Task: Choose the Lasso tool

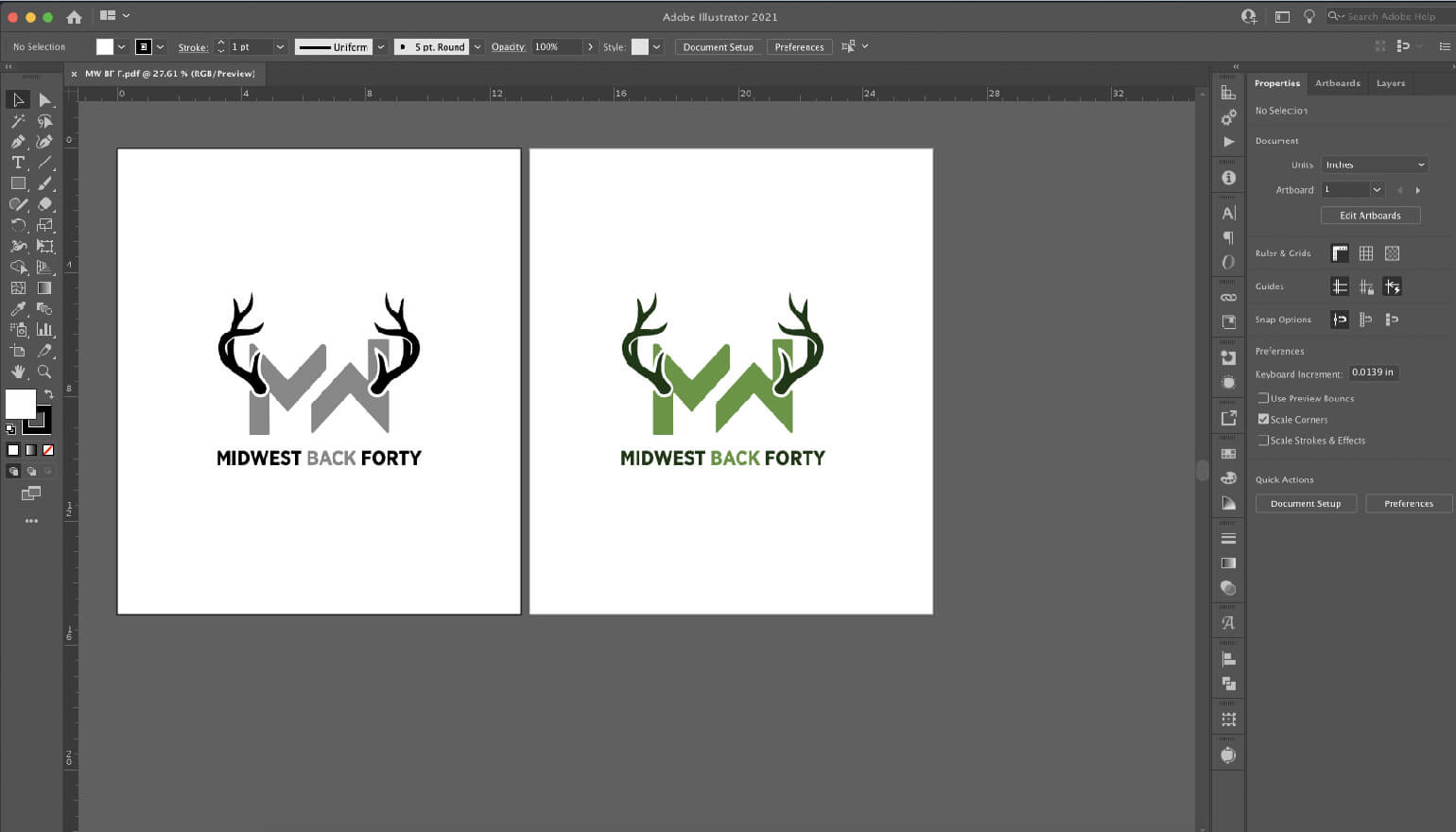Action: tap(44, 121)
